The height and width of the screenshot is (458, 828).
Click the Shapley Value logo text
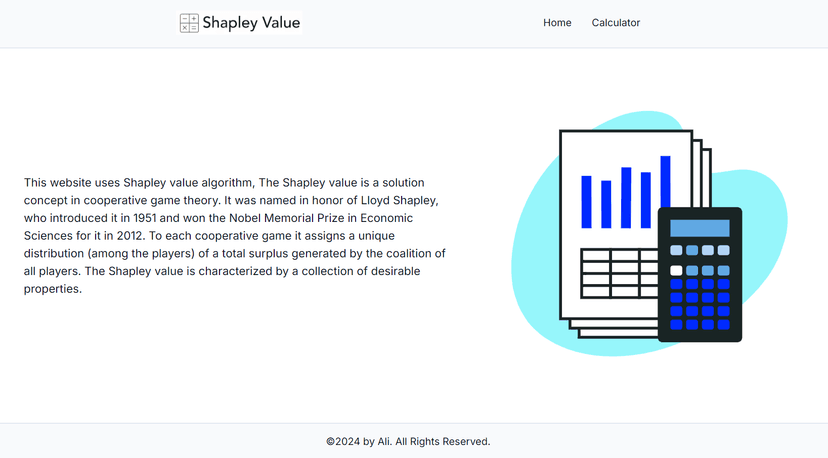click(251, 23)
